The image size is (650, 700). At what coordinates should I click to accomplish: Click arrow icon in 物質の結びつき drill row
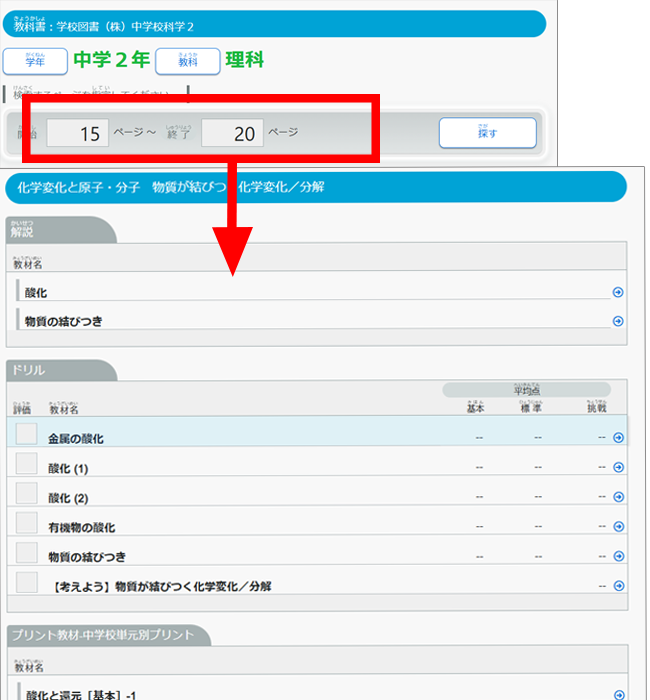[618, 556]
